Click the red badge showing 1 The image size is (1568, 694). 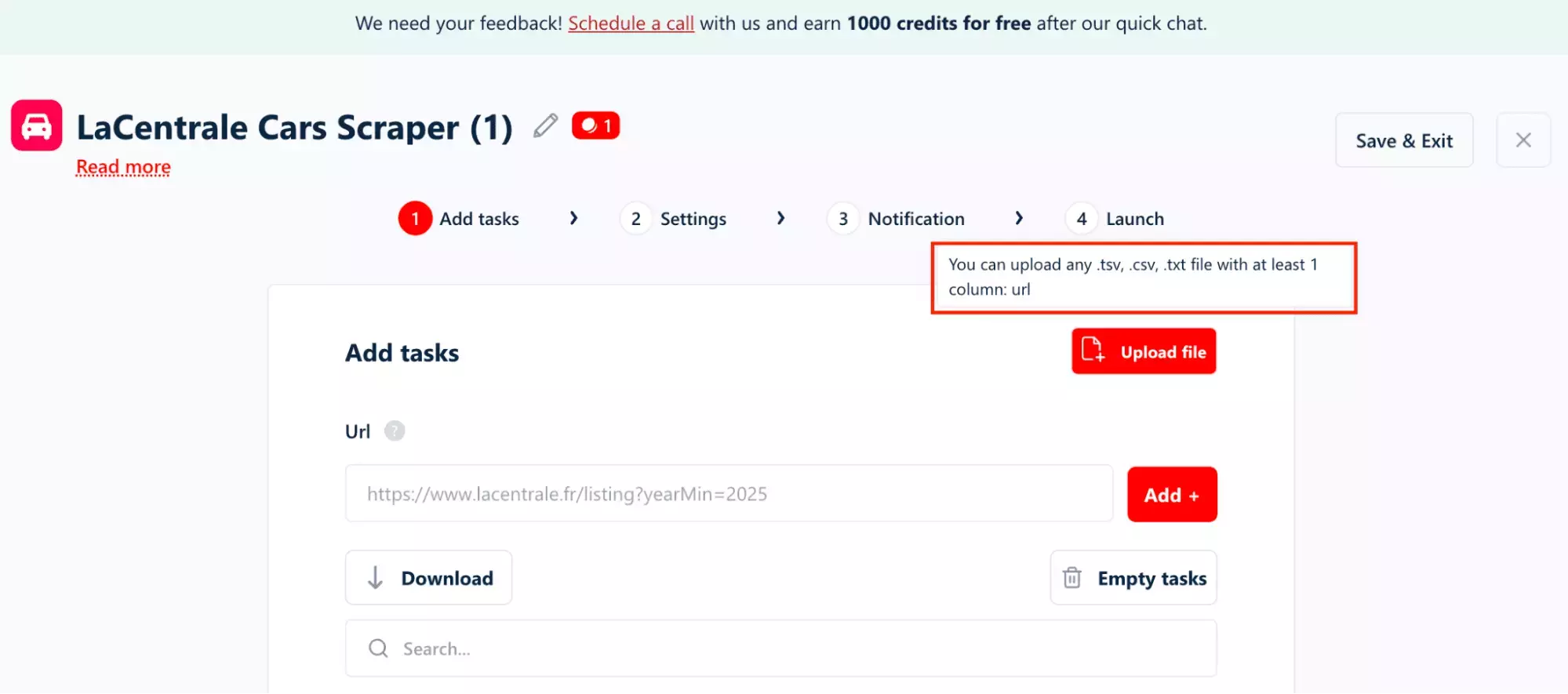596,125
